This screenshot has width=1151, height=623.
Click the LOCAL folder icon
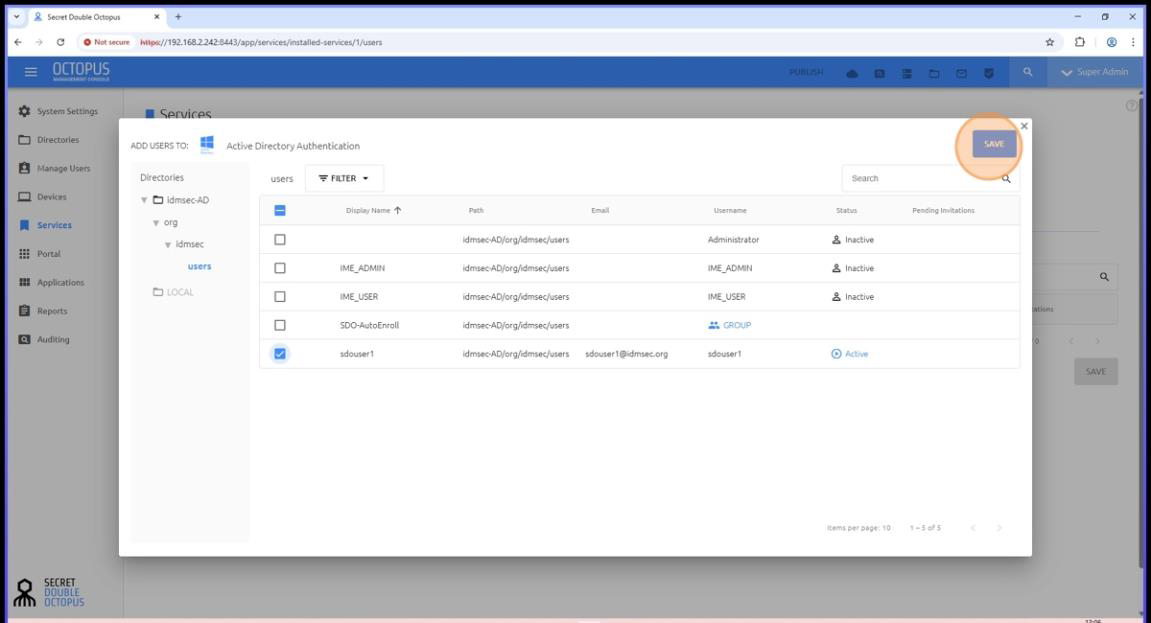click(158, 292)
